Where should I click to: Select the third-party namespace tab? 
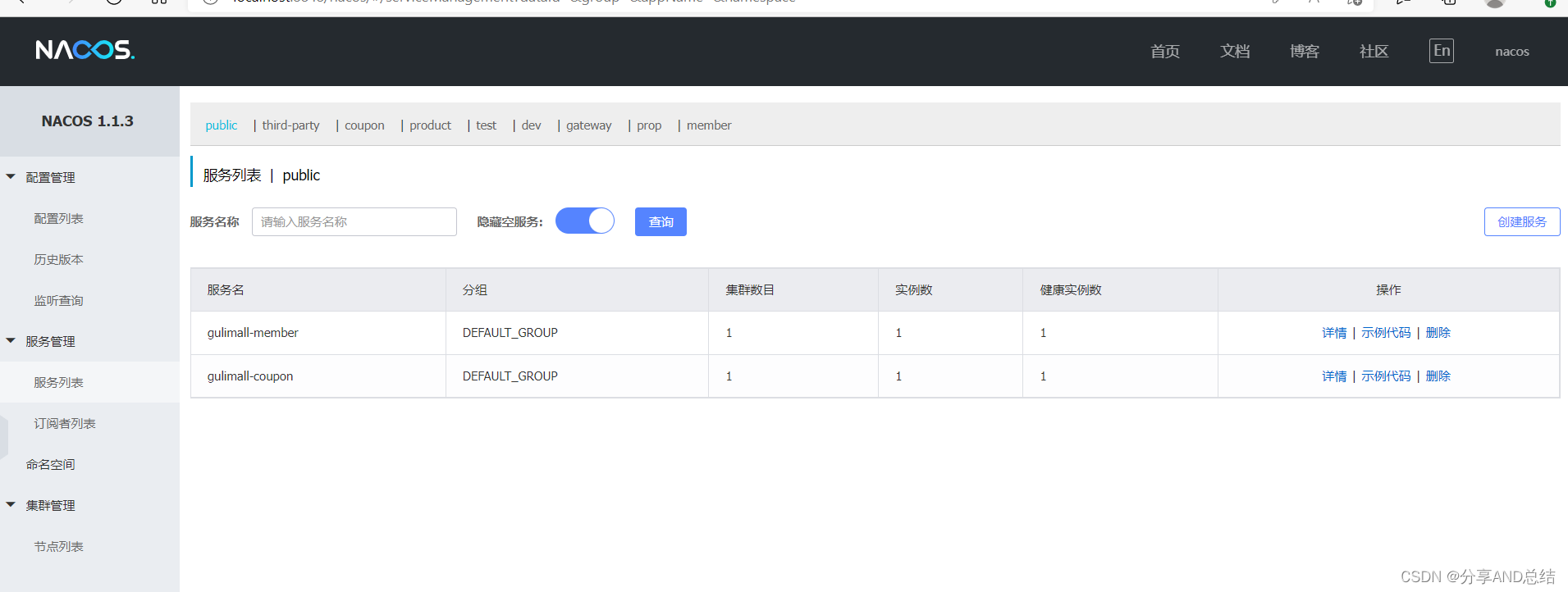pyautogui.click(x=291, y=125)
